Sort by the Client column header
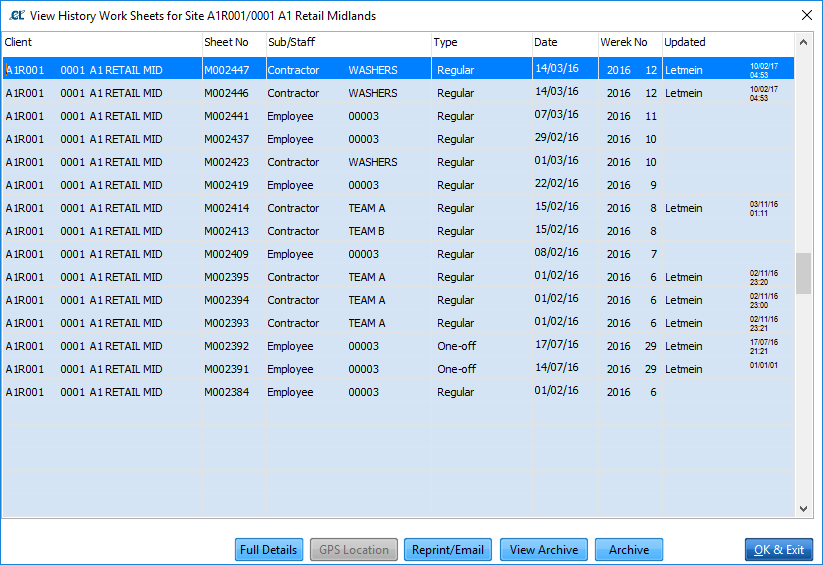Image resolution: width=823 pixels, height=565 pixels. [102, 42]
